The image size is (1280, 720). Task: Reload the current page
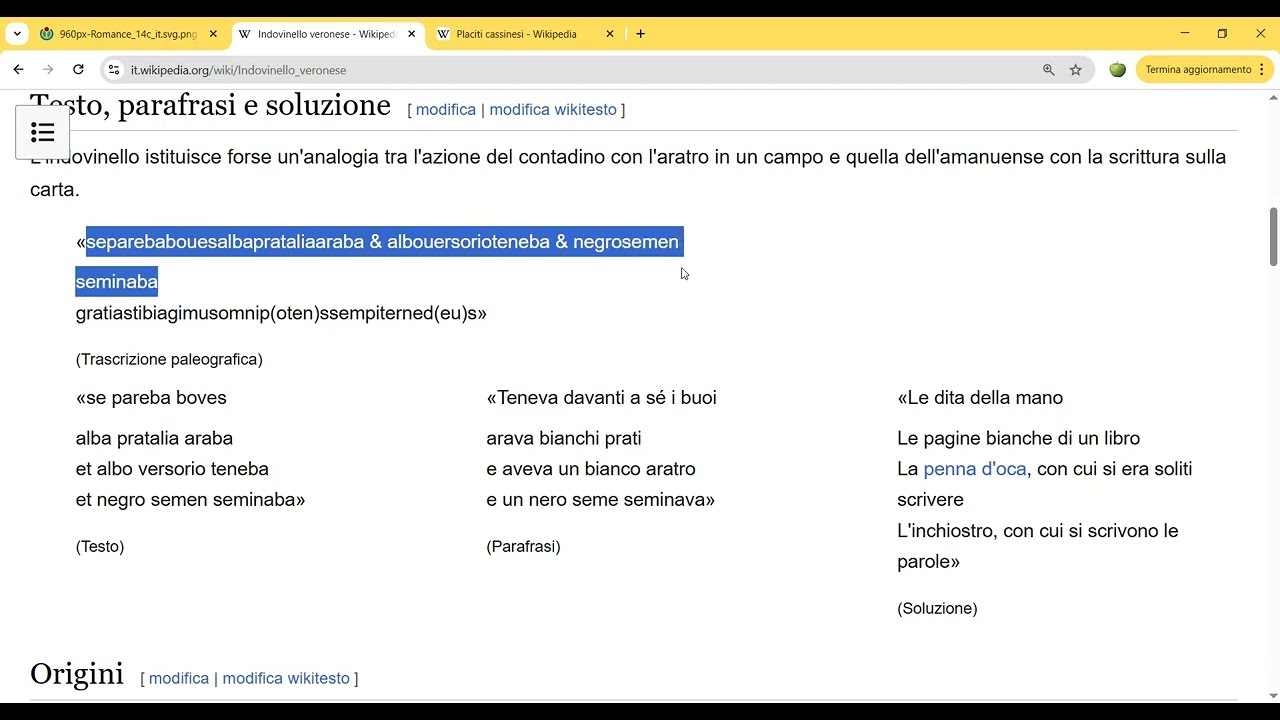click(x=78, y=70)
